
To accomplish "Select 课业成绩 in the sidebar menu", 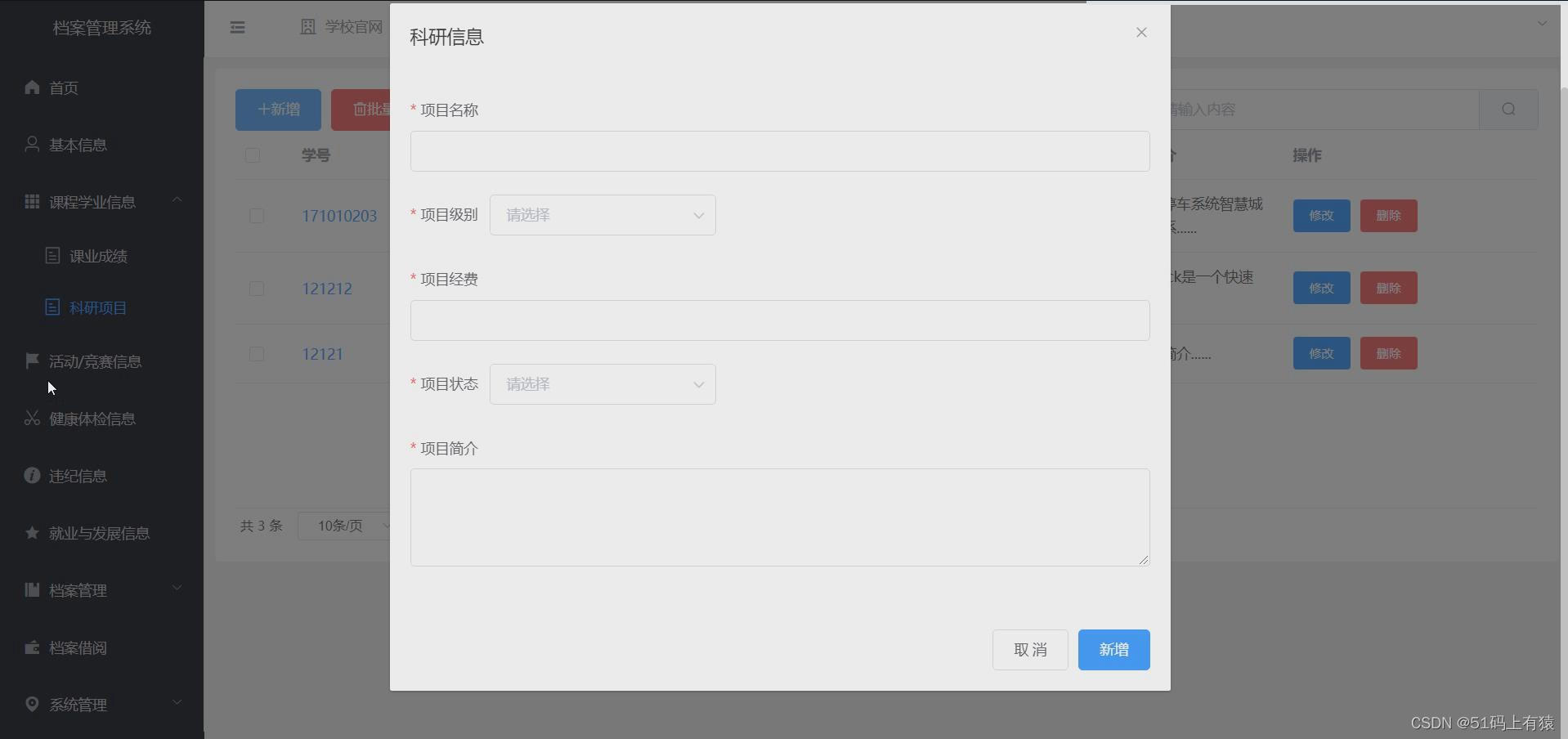I will pyautogui.click(x=98, y=256).
